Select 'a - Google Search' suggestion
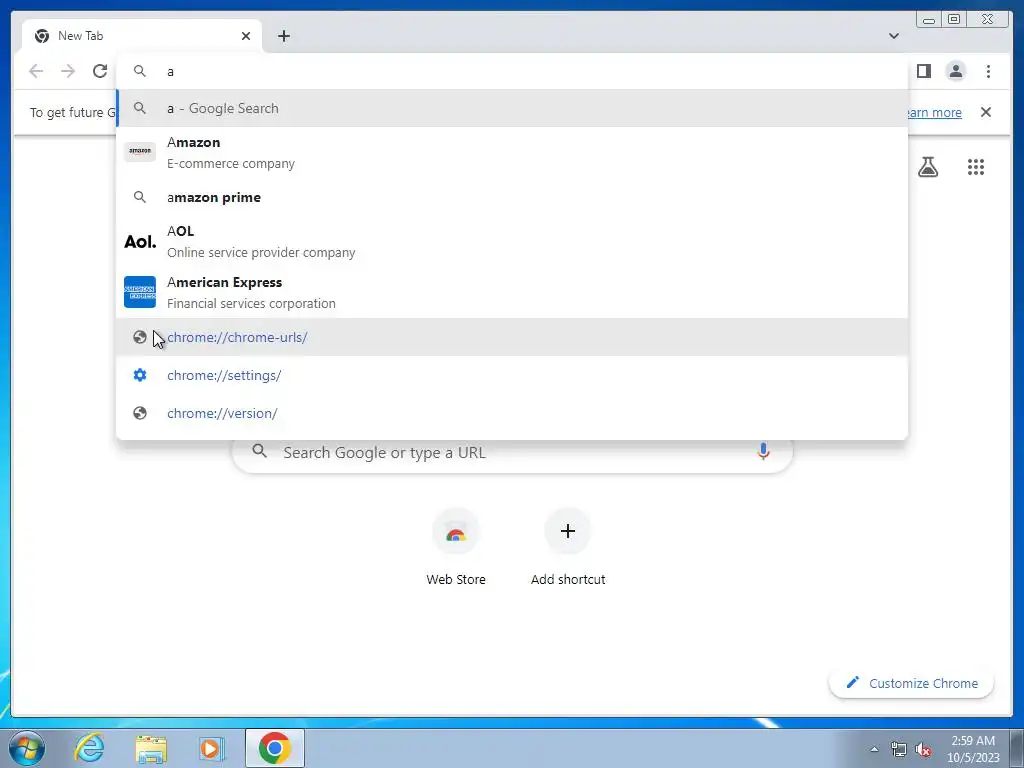The width and height of the screenshot is (1024, 768). (x=512, y=108)
